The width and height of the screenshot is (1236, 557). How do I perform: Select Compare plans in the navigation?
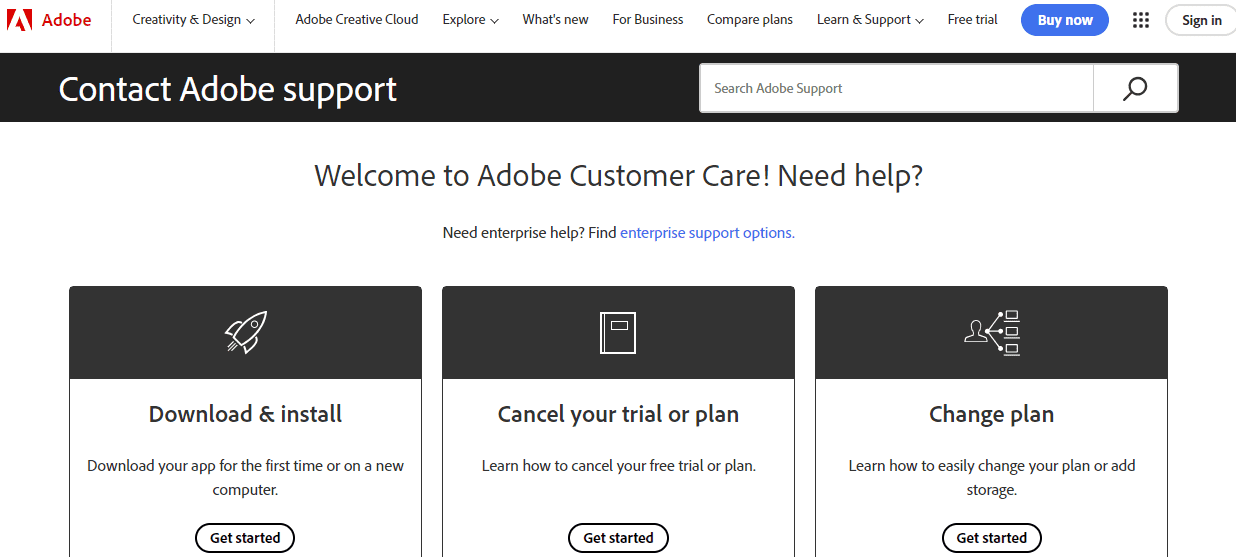(x=750, y=20)
